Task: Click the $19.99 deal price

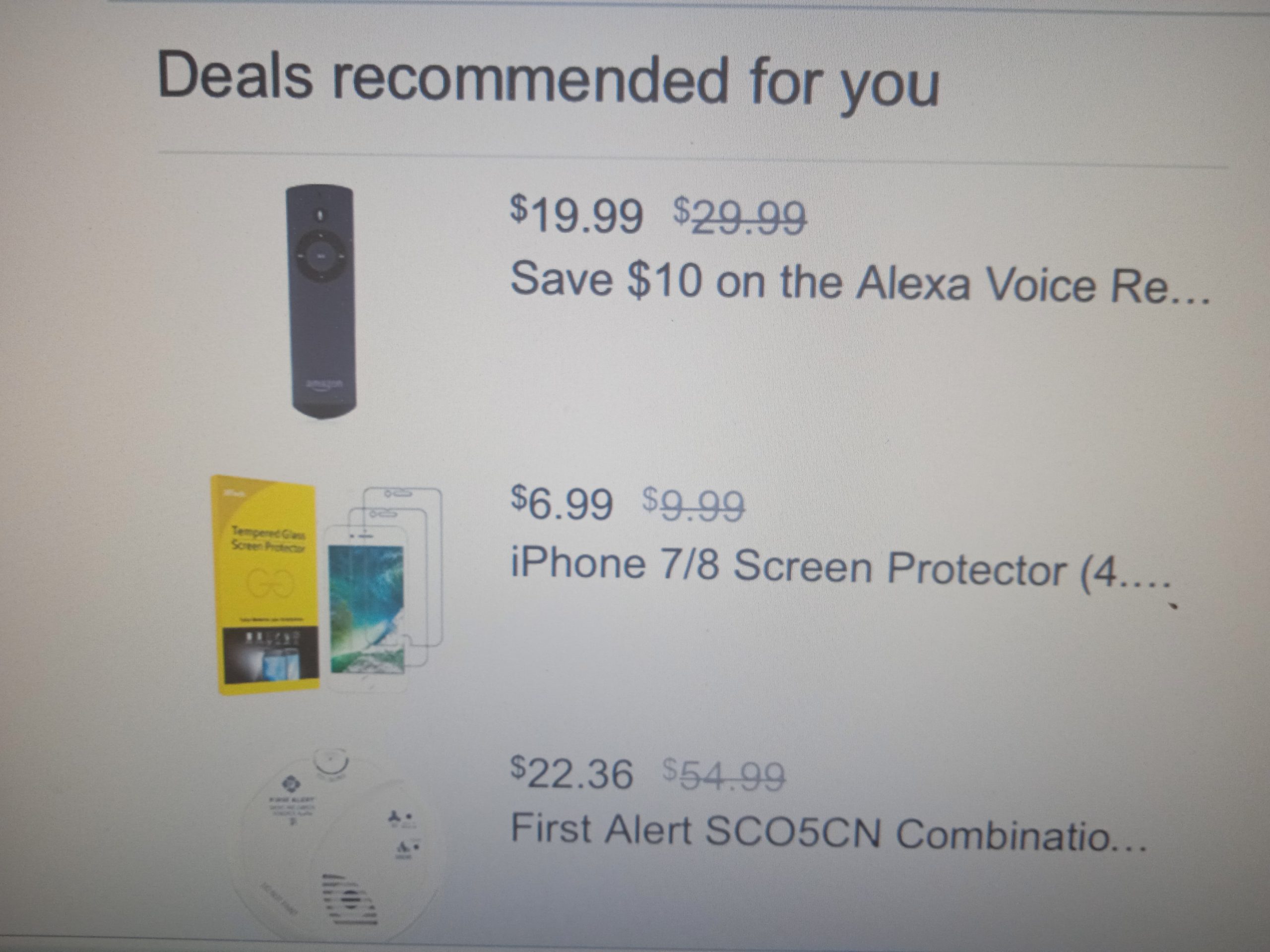Action: coord(576,214)
